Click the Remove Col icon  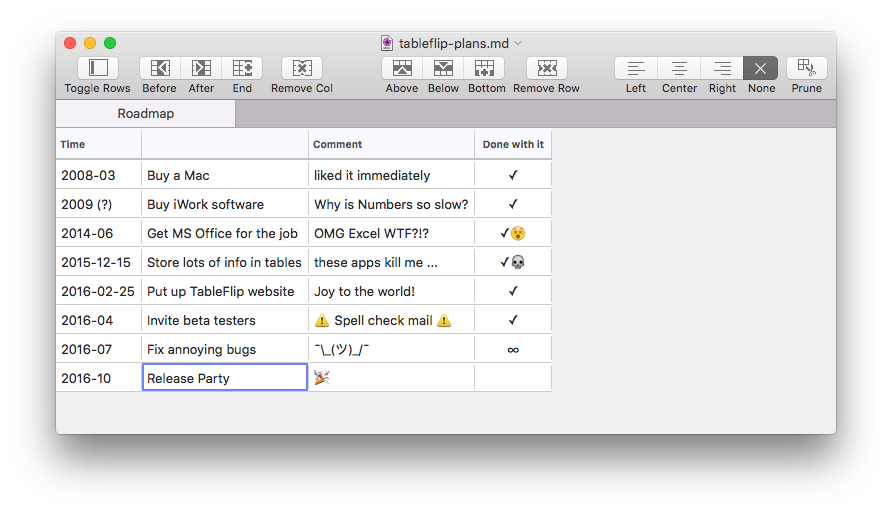pos(302,68)
